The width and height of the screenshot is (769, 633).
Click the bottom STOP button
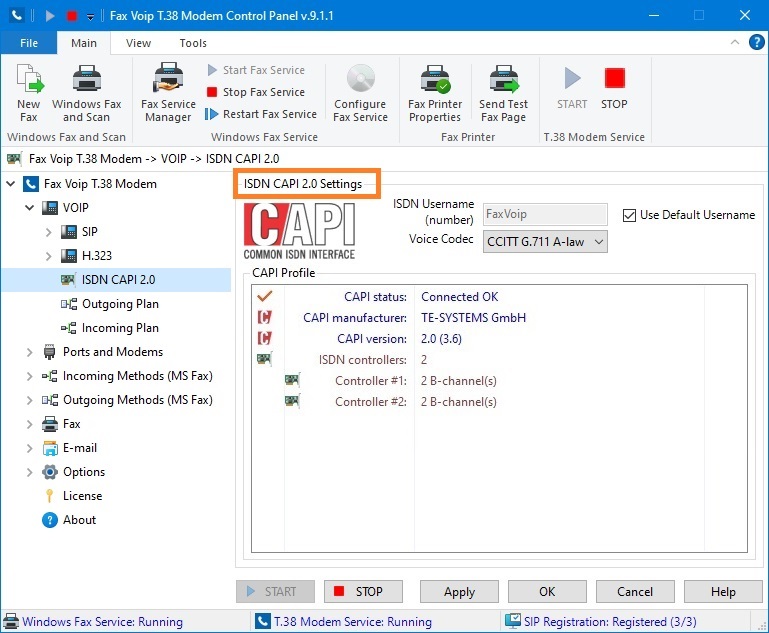point(363,592)
